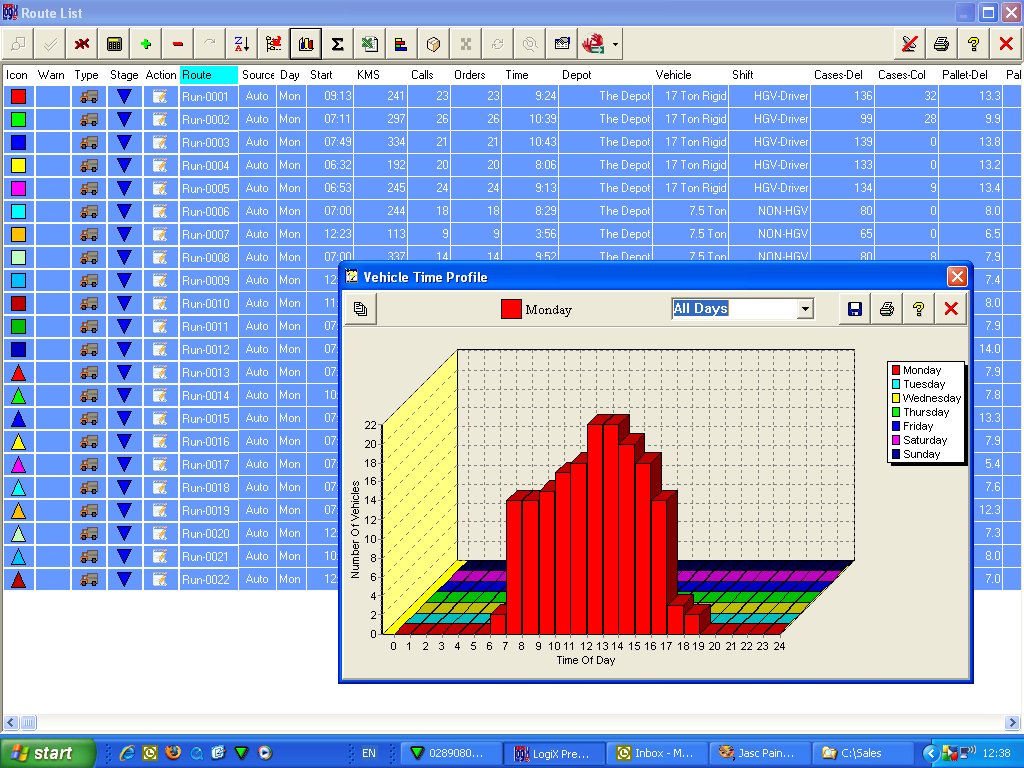Click the horizontal scrollbar right arrow

click(x=1013, y=722)
